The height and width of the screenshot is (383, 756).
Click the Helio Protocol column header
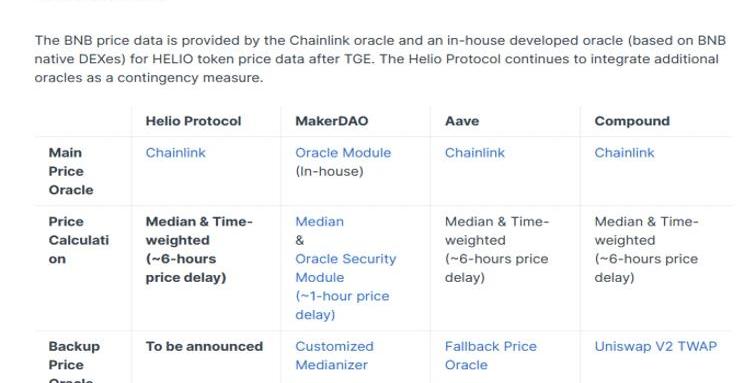[193, 121]
